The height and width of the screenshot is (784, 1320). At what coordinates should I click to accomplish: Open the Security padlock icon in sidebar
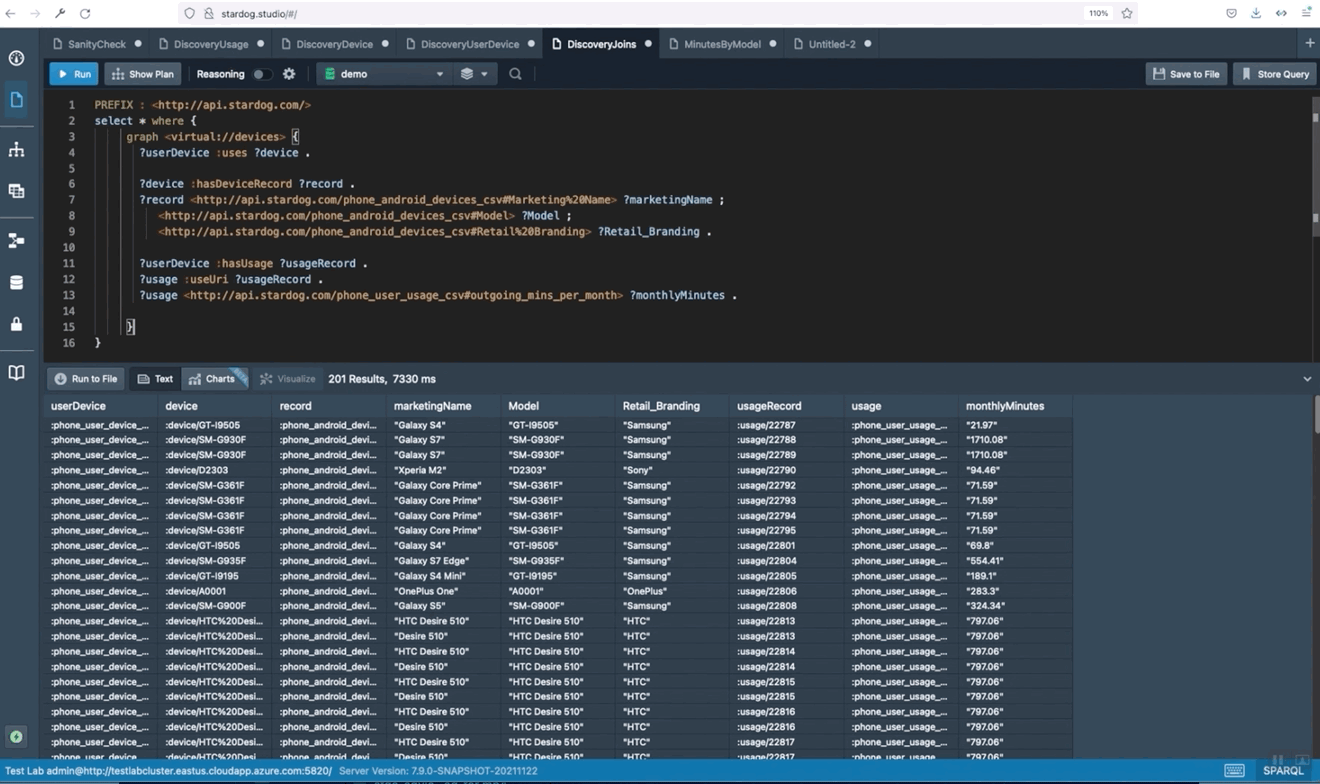[16, 324]
